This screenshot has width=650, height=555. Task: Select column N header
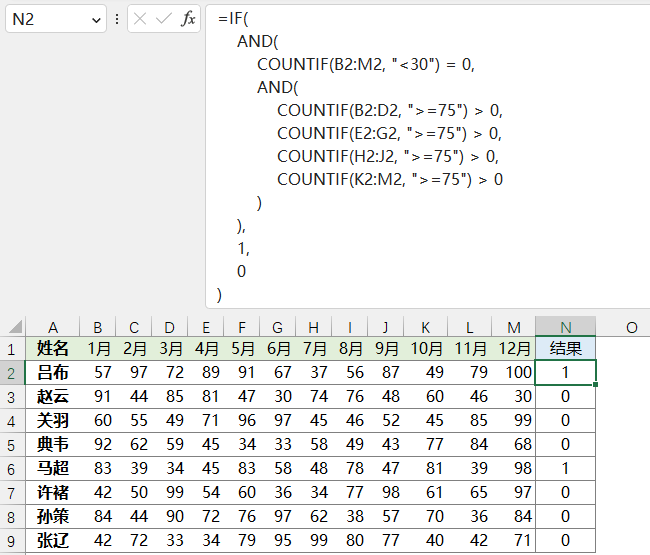(x=565, y=327)
